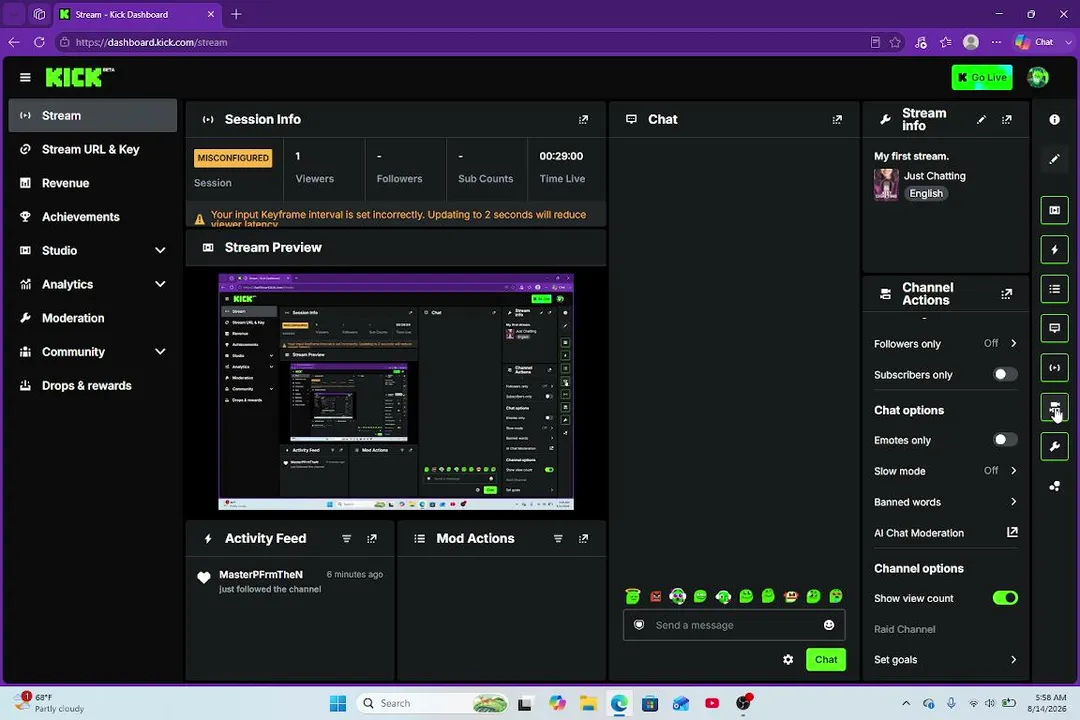Click the three-dots cluster icon in right toolbar
The height and width of the screenshot is (720, 1080).
coord(1054,486)
